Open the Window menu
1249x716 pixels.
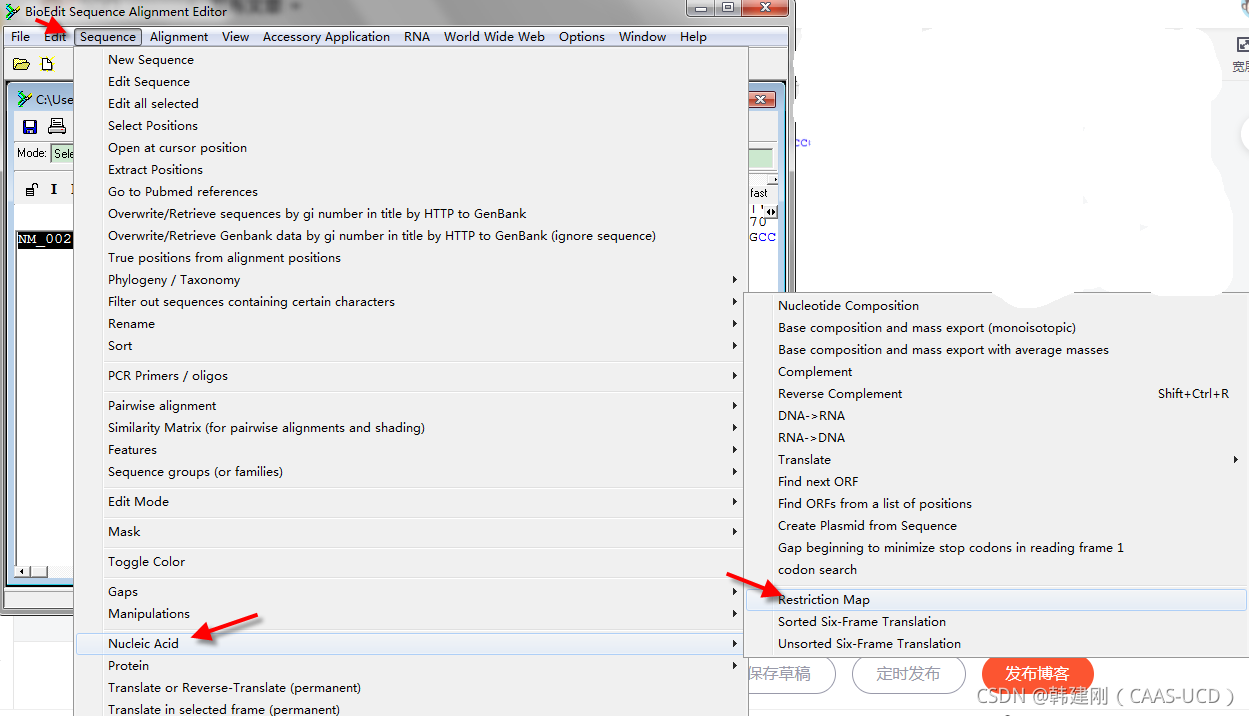642,37
